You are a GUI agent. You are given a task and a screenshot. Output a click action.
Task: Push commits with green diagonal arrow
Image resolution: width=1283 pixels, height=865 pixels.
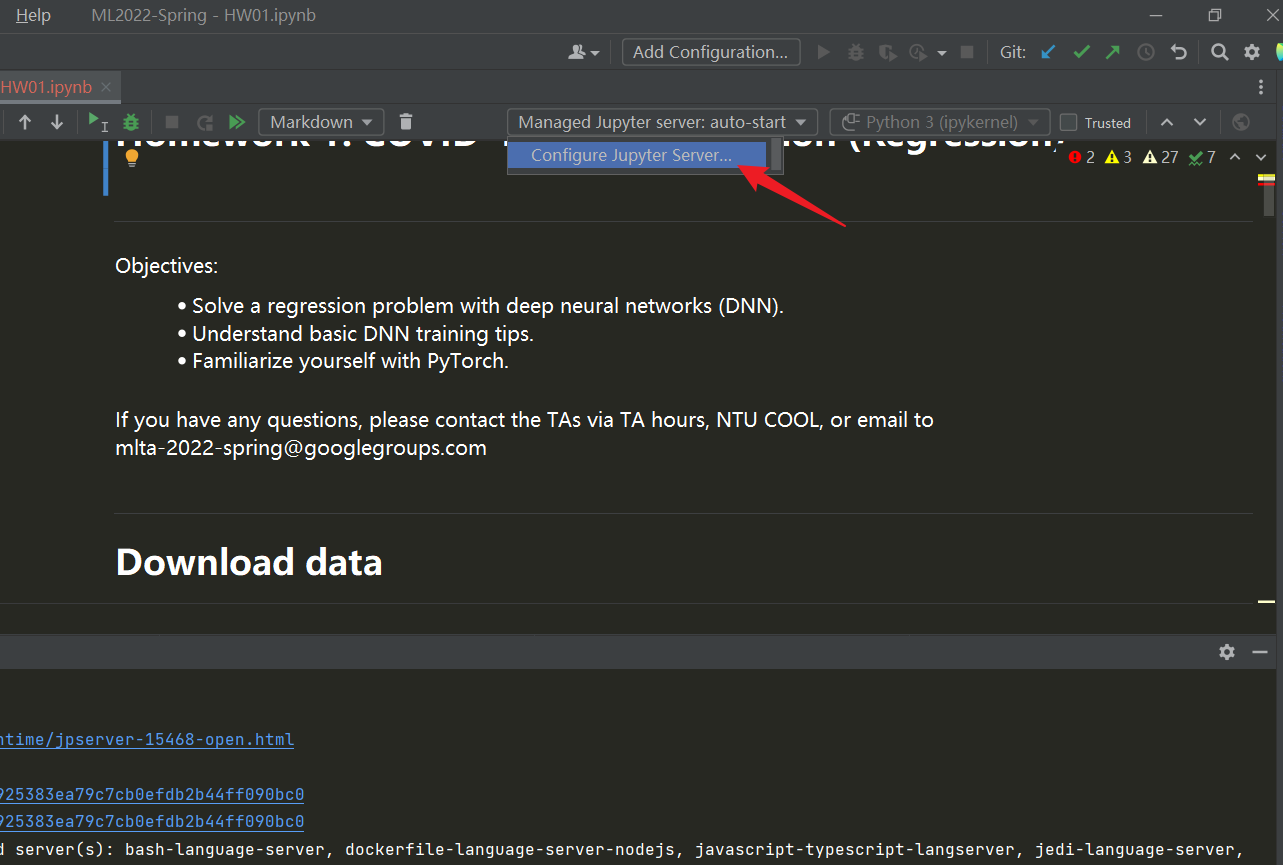point(1113,52)
